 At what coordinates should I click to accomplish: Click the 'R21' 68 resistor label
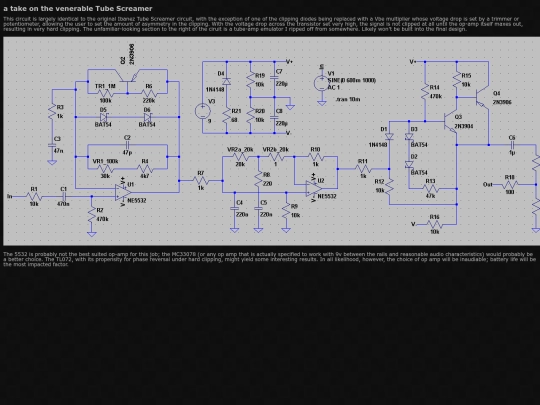tap(236, 111)
